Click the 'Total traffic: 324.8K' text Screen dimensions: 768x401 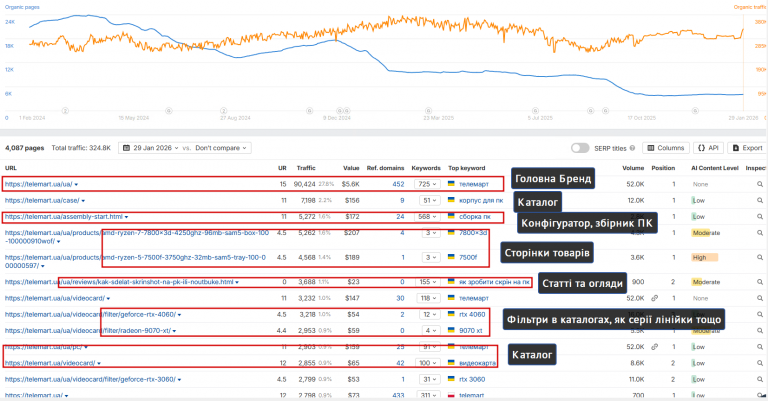(81, 148)
